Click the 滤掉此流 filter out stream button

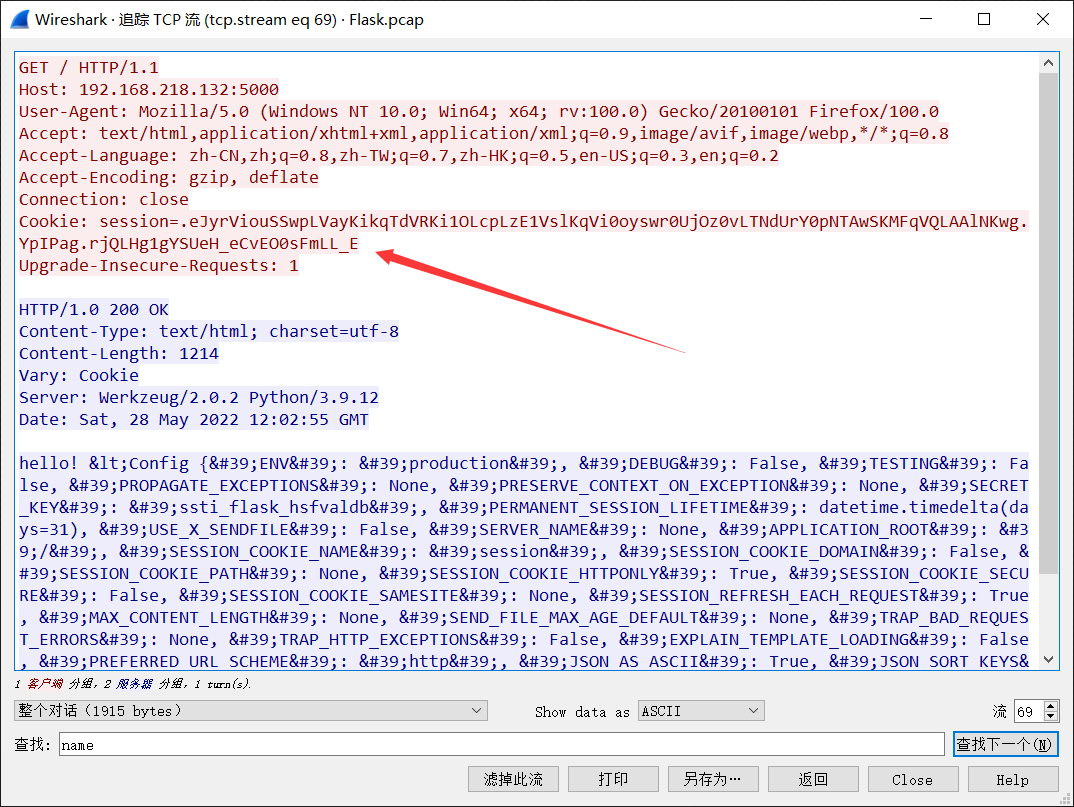click(513, 779)
